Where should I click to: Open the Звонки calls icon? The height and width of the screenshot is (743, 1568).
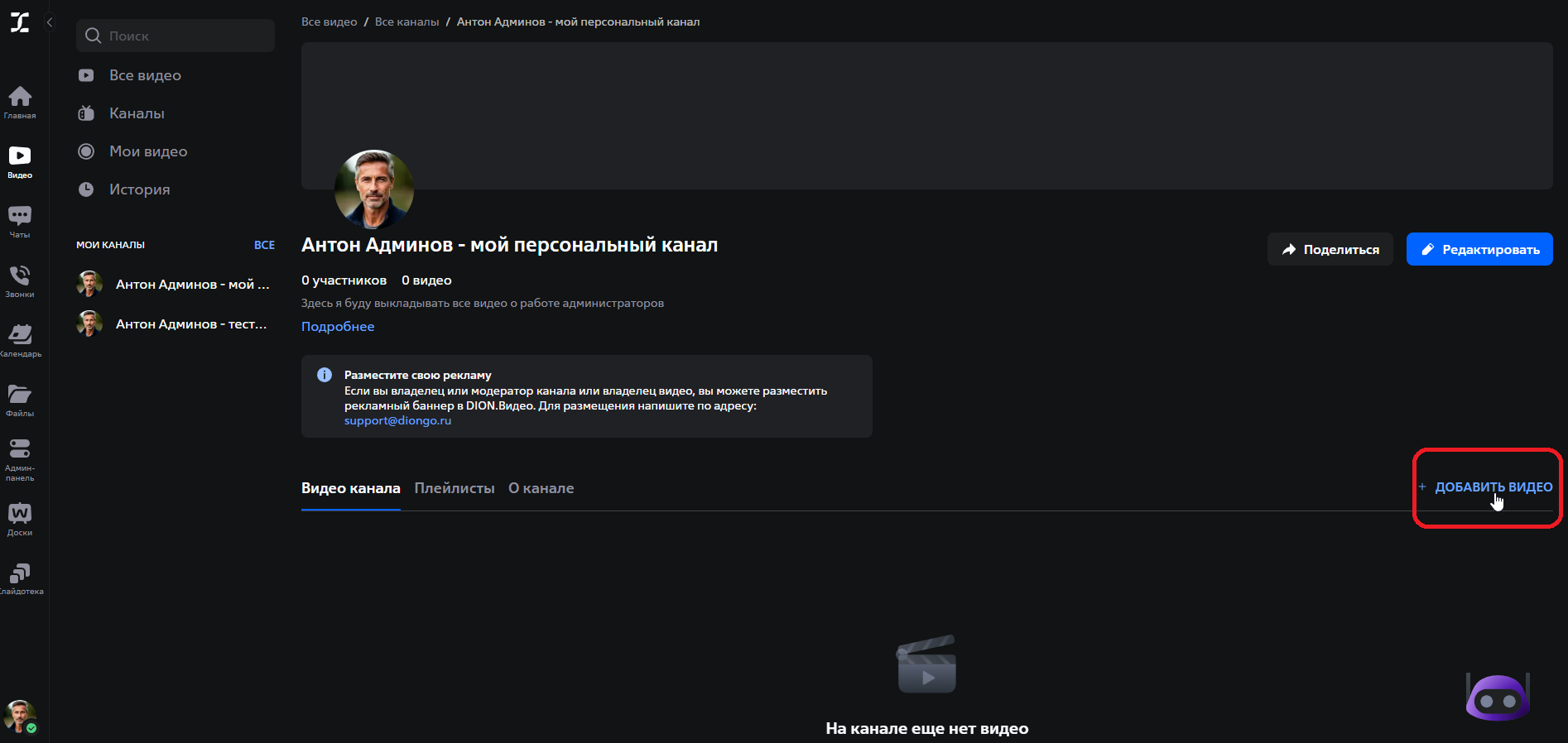tap(20, 281)
